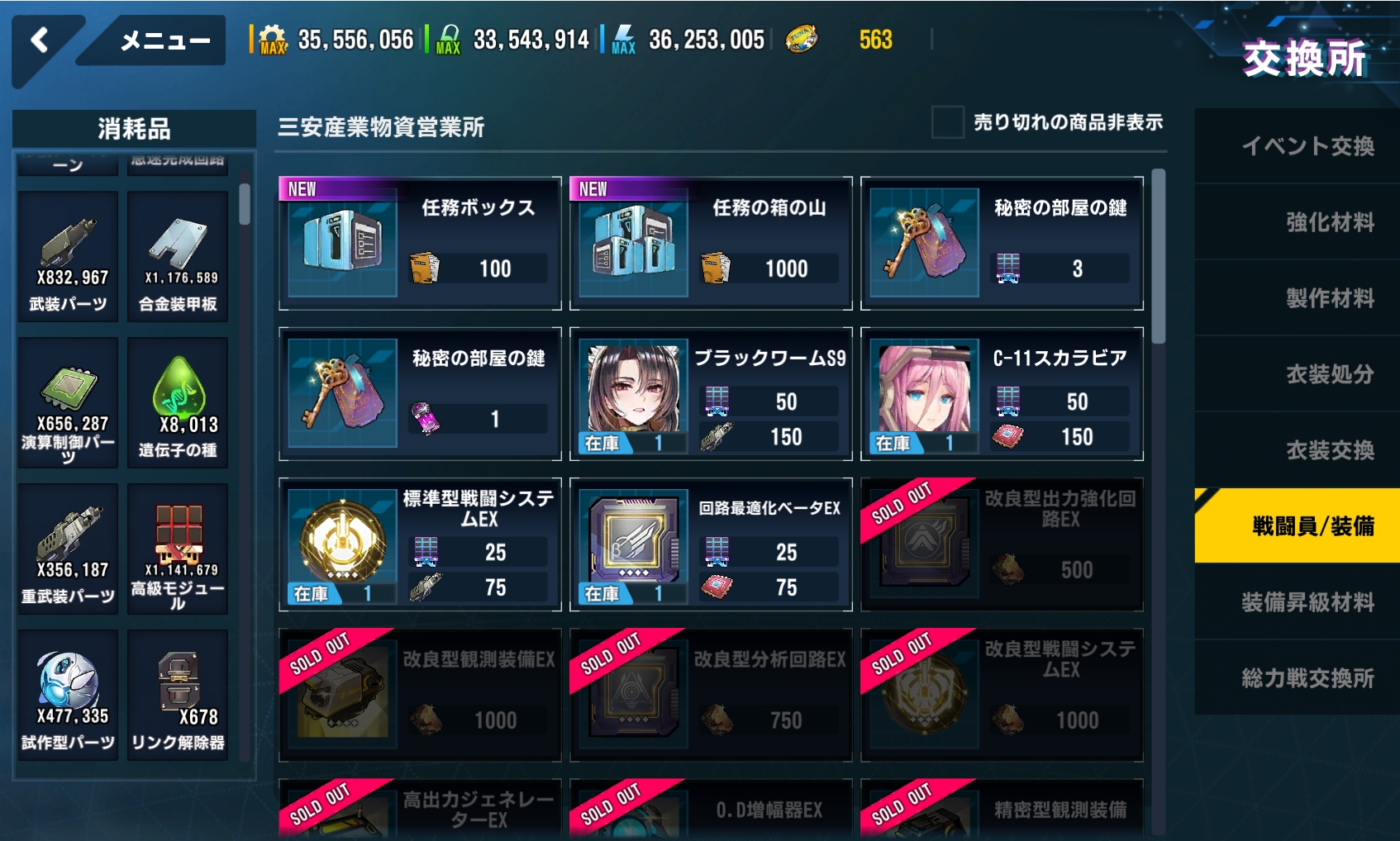This screenshot has width=1400, height=841.
Task: Click the consumables panel scrollbar
Action: coord(245,204)
